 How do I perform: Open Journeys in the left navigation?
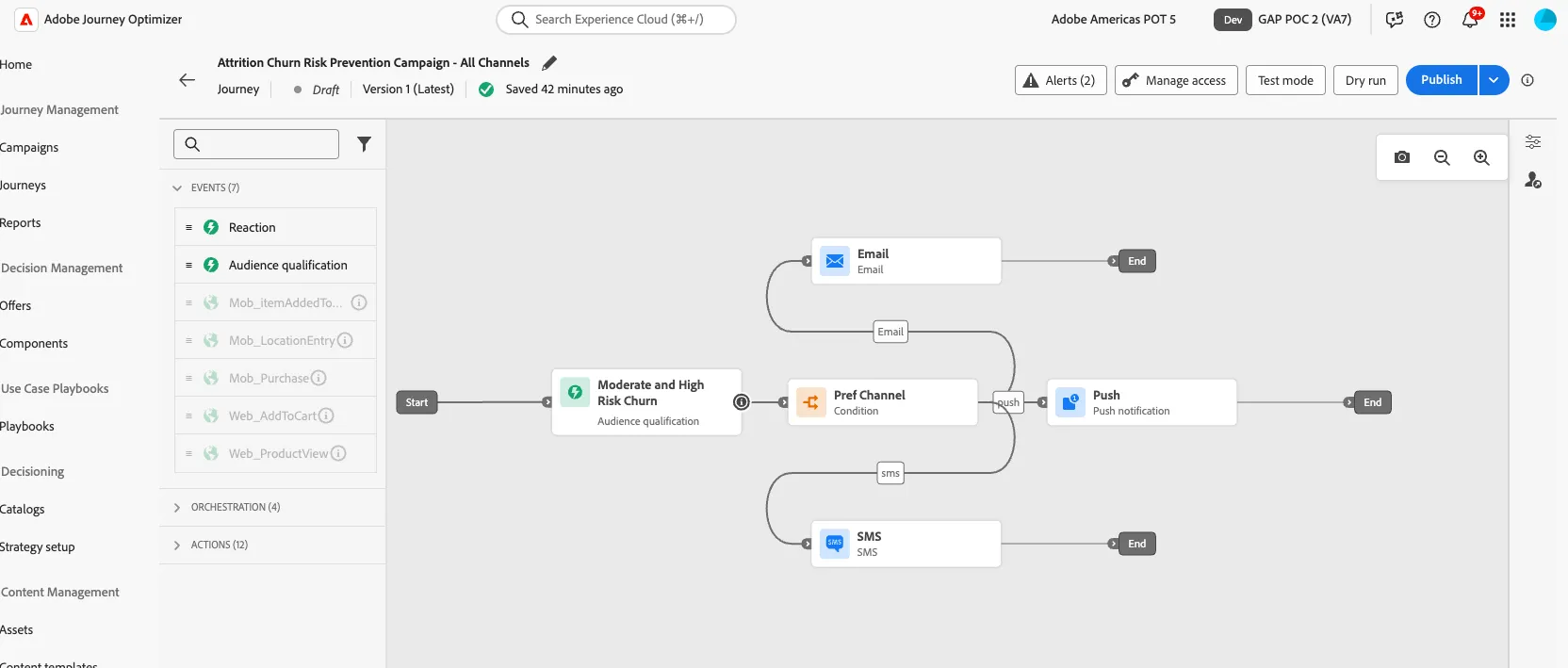pos(23,186)
